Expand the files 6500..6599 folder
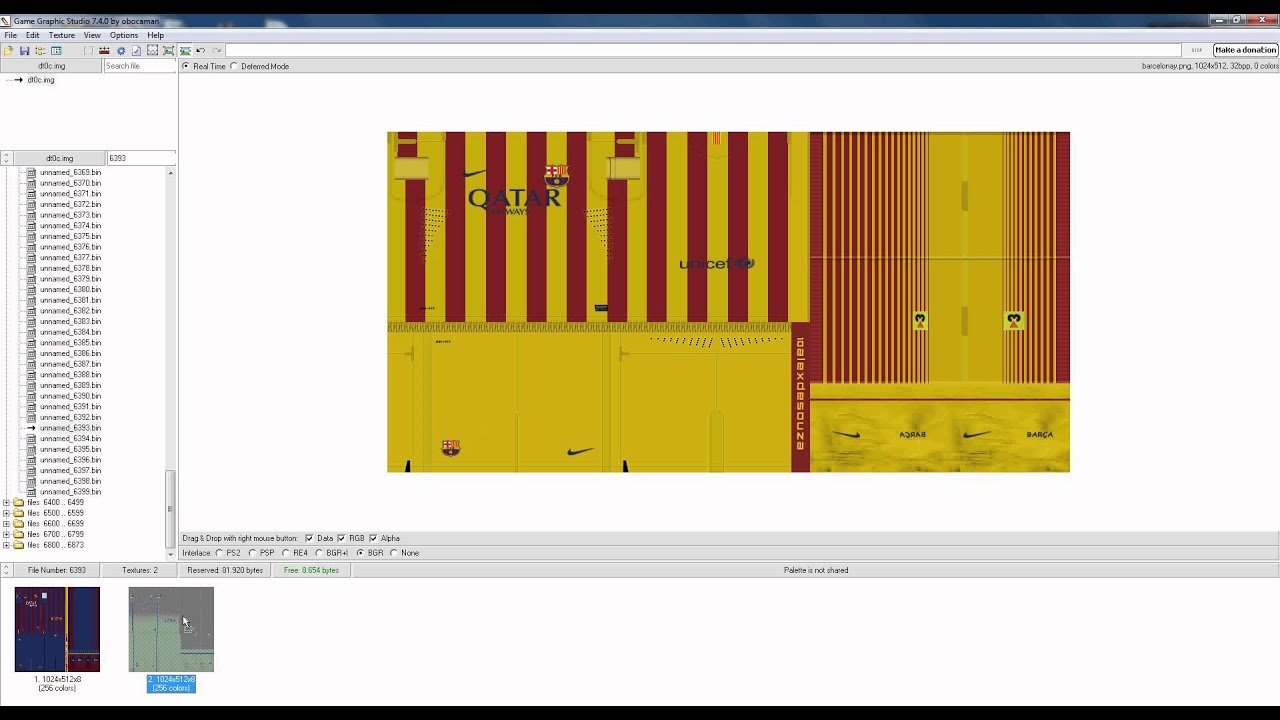Image resolution: width=1280 pixels, height=720 pixels. pyautogui.click(x=6, y=513)
